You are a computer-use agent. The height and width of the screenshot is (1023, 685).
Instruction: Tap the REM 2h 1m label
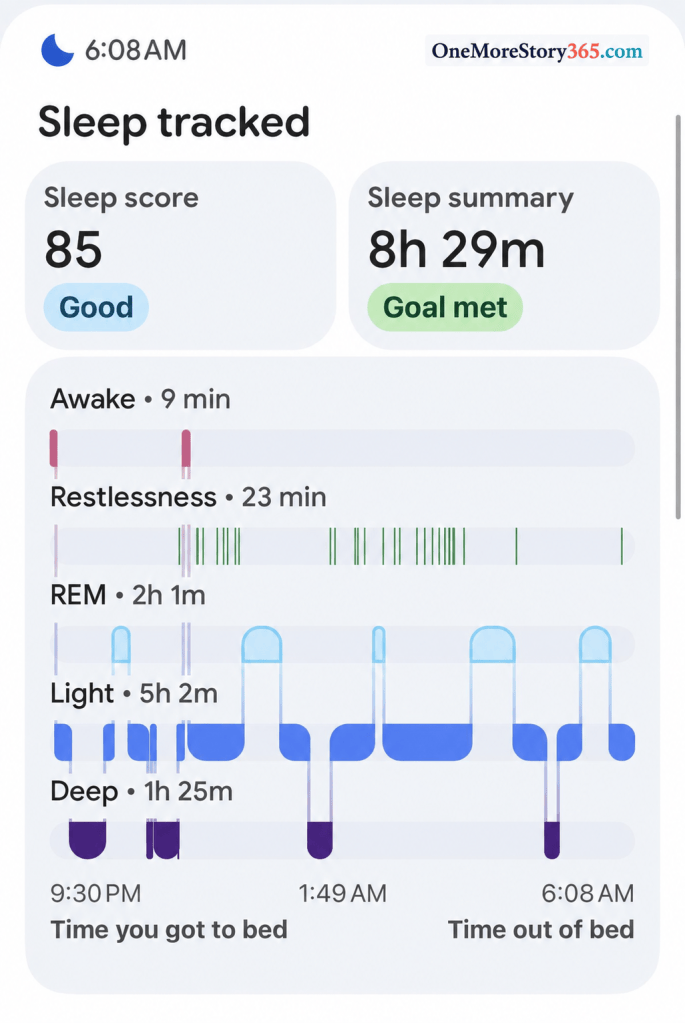pyautogui.click(x=128, y=595)
